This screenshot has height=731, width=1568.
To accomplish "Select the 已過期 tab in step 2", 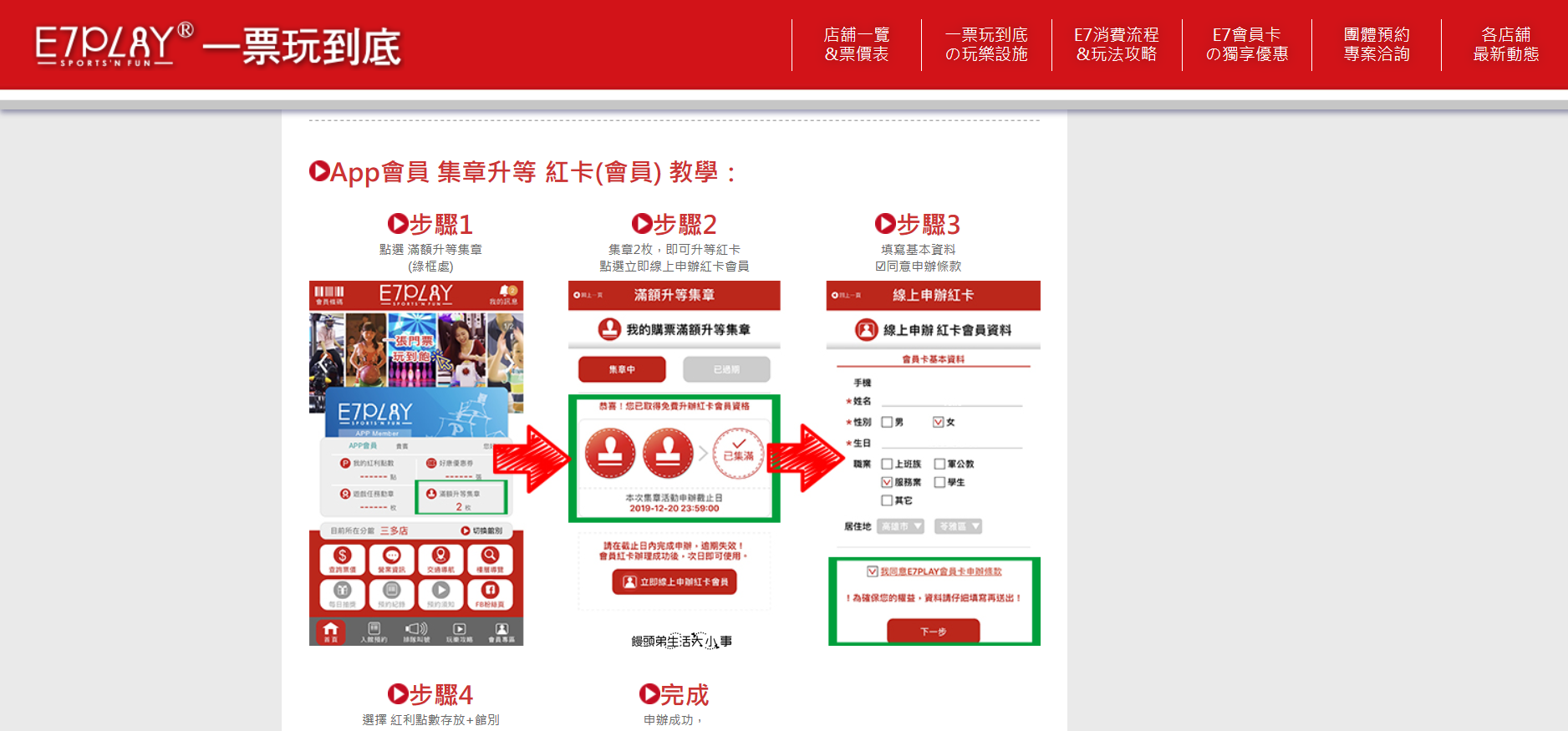I will click(726, 369).
